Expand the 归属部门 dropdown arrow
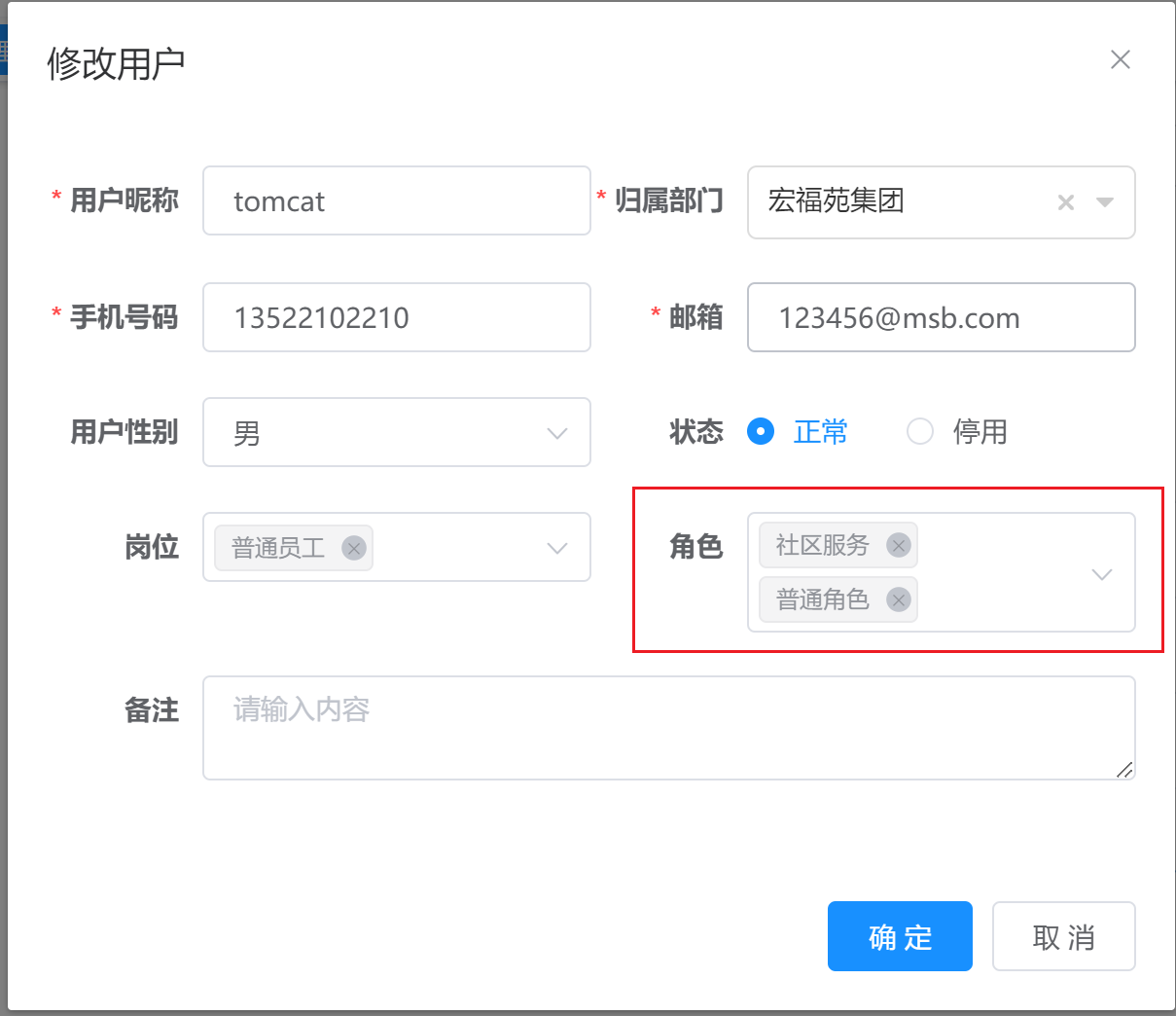The image size is (1176, 1016). point(1105,202)
